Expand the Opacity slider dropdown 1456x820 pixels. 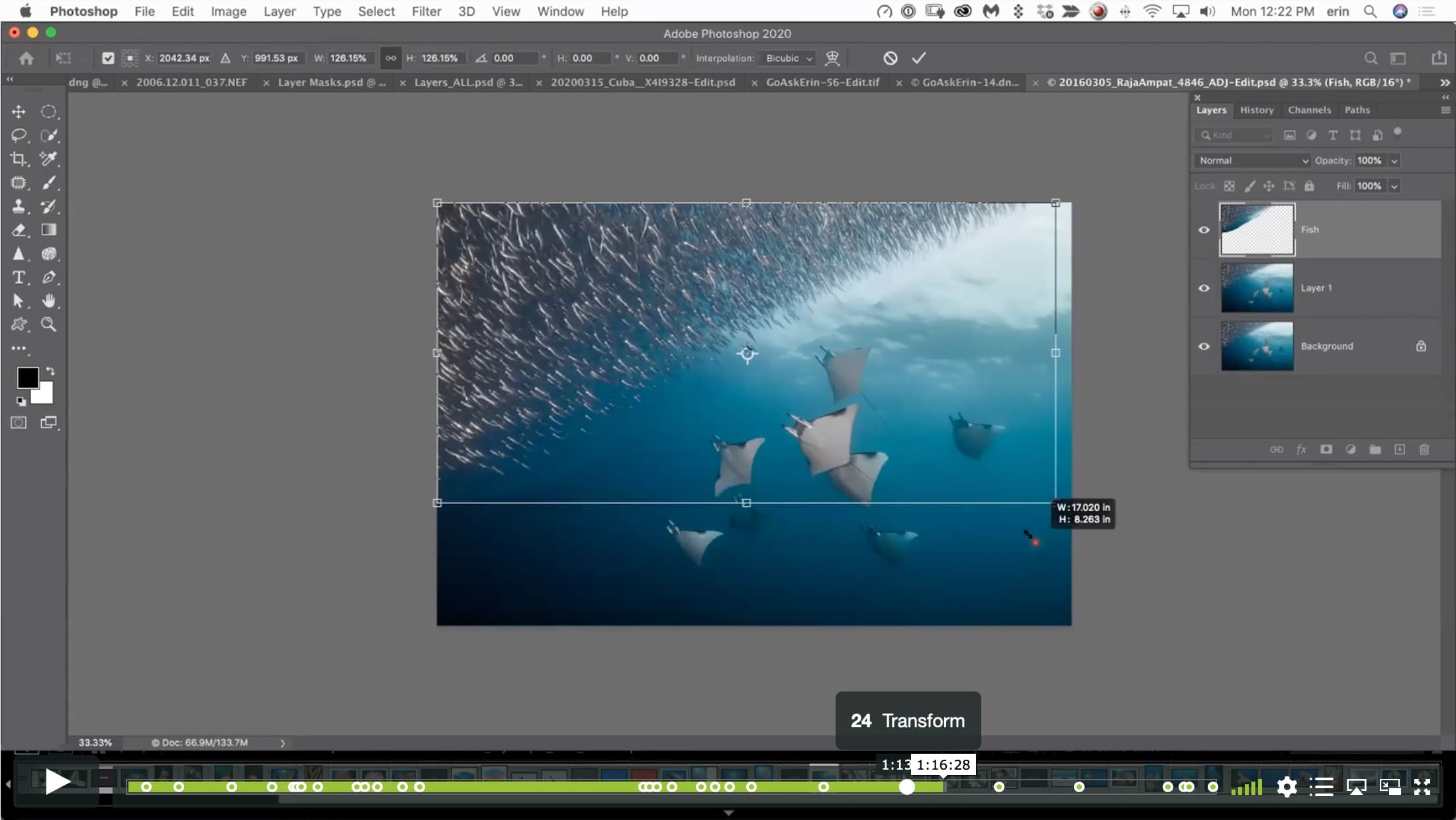(x=1394, y=160)
